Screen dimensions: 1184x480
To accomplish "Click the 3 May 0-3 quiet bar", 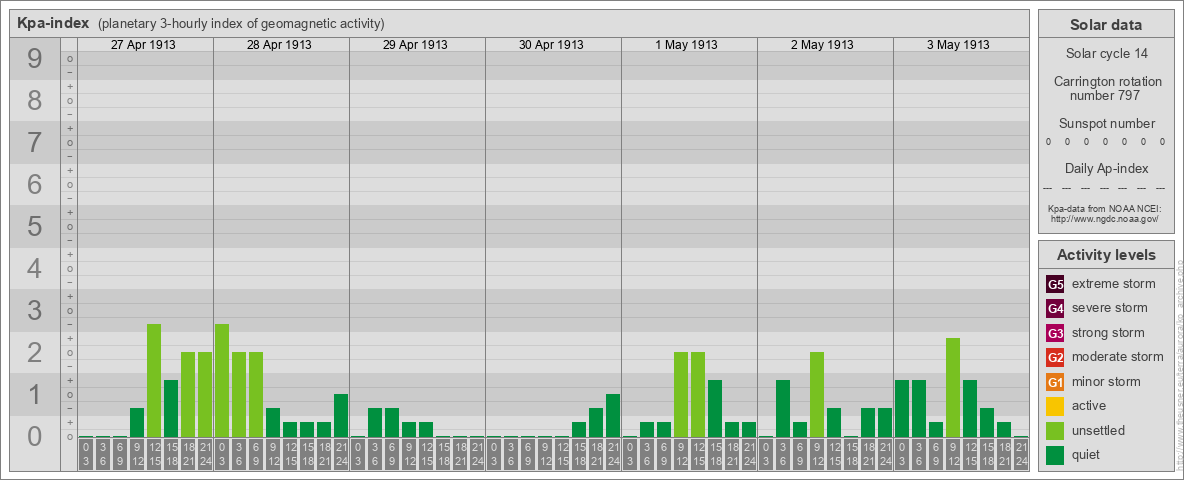I will 902,409.
